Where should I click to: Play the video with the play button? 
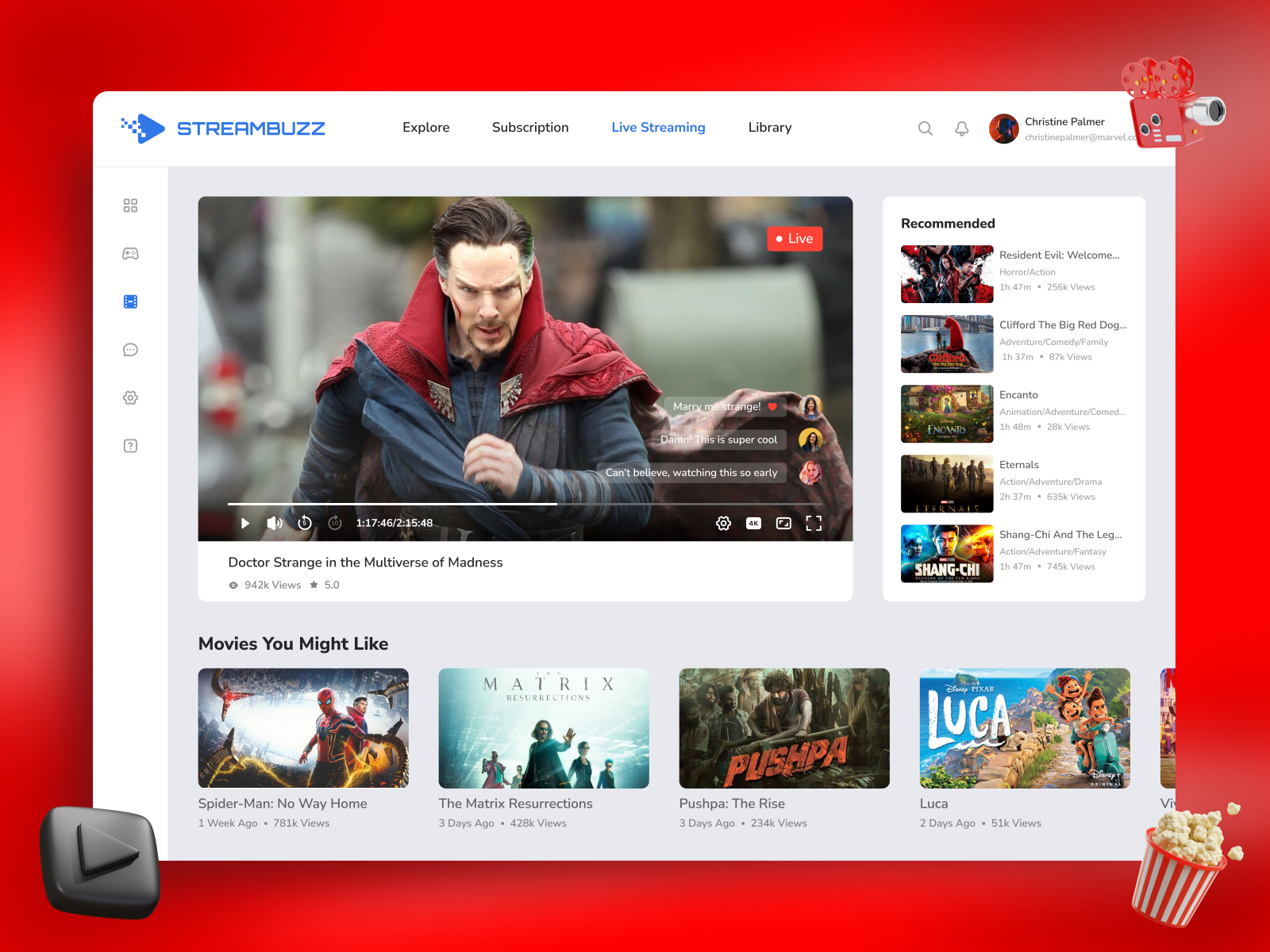coord(245,523)
